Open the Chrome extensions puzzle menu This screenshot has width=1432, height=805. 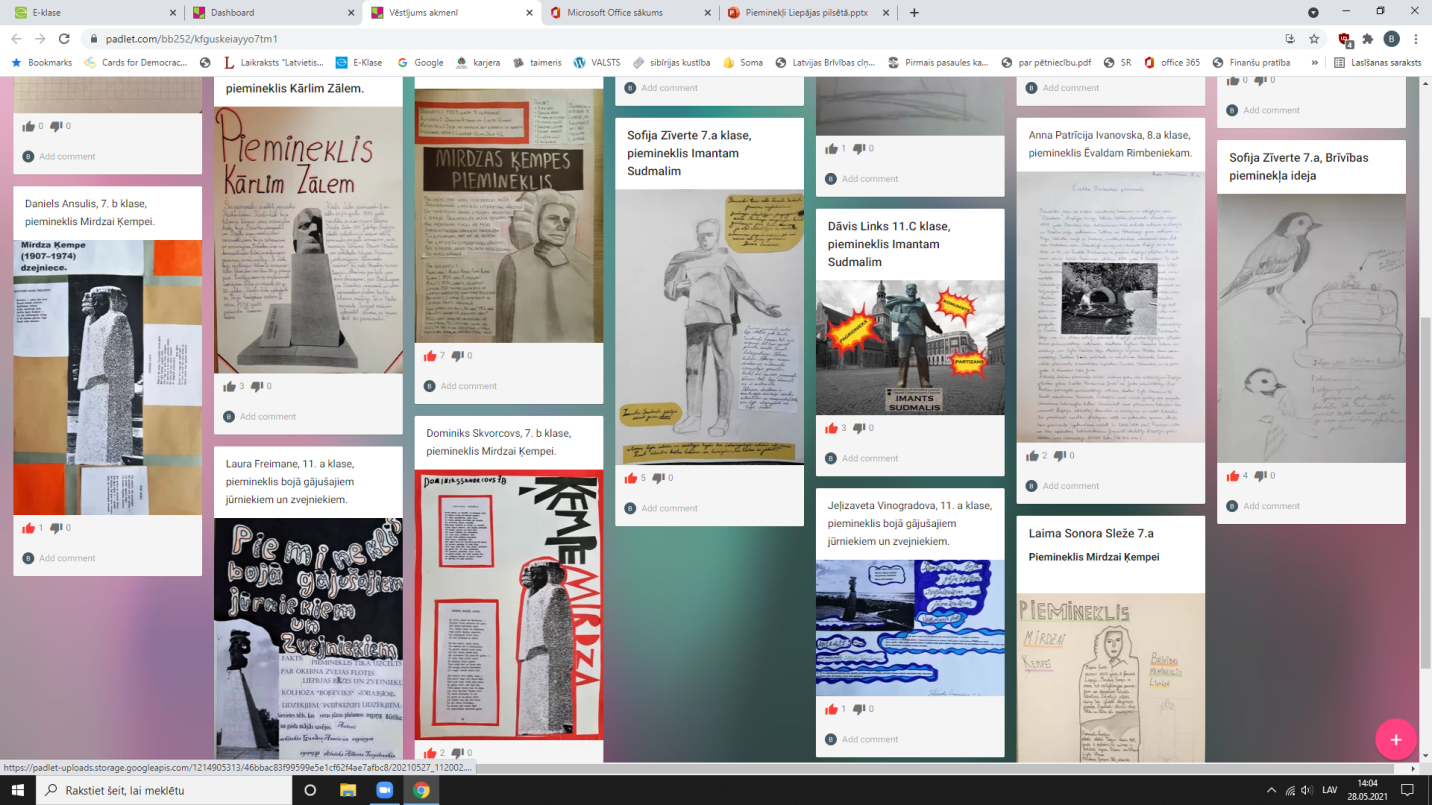[x=1368, y=39]
